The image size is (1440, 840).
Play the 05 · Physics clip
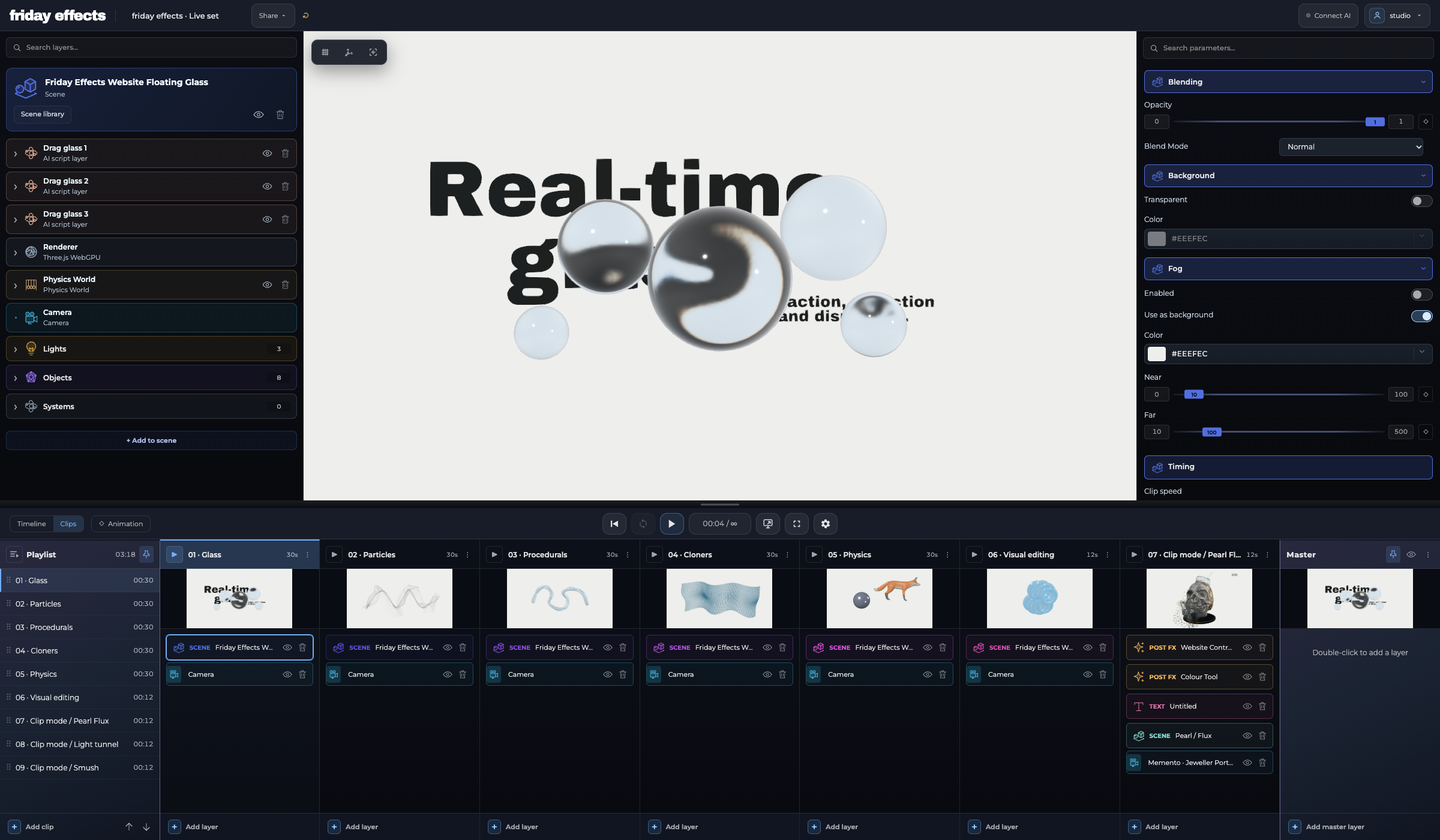point(814,554)
